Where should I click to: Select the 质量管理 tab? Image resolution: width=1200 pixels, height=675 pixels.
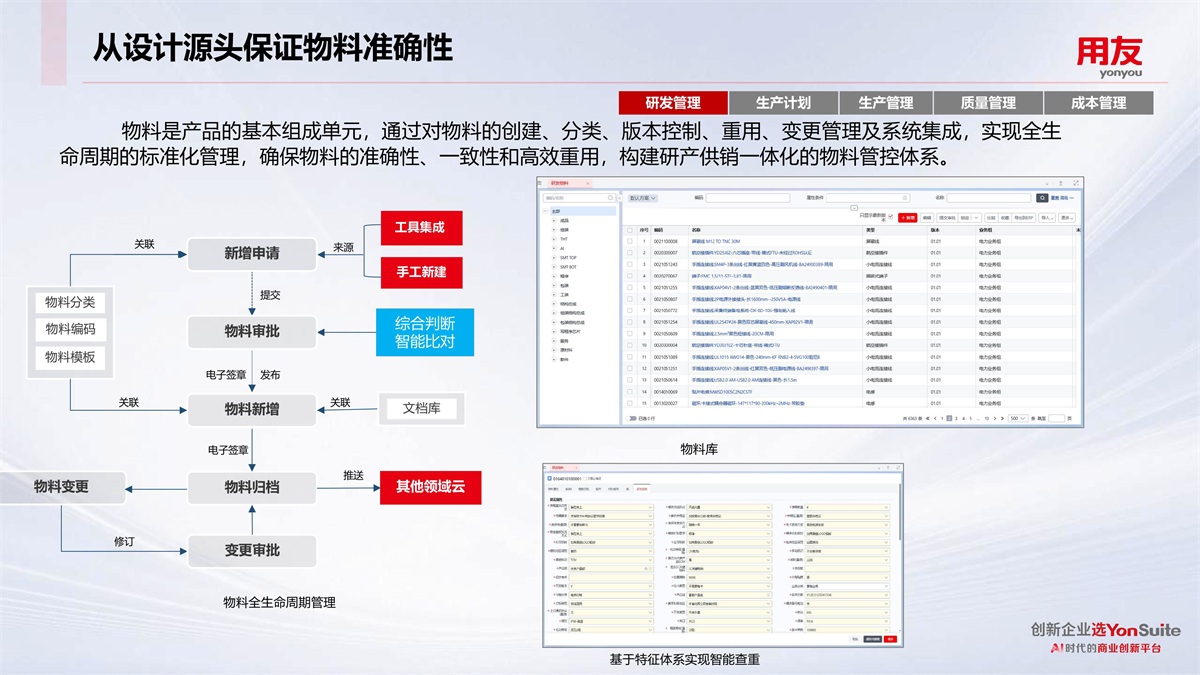[x=988, y=103]
